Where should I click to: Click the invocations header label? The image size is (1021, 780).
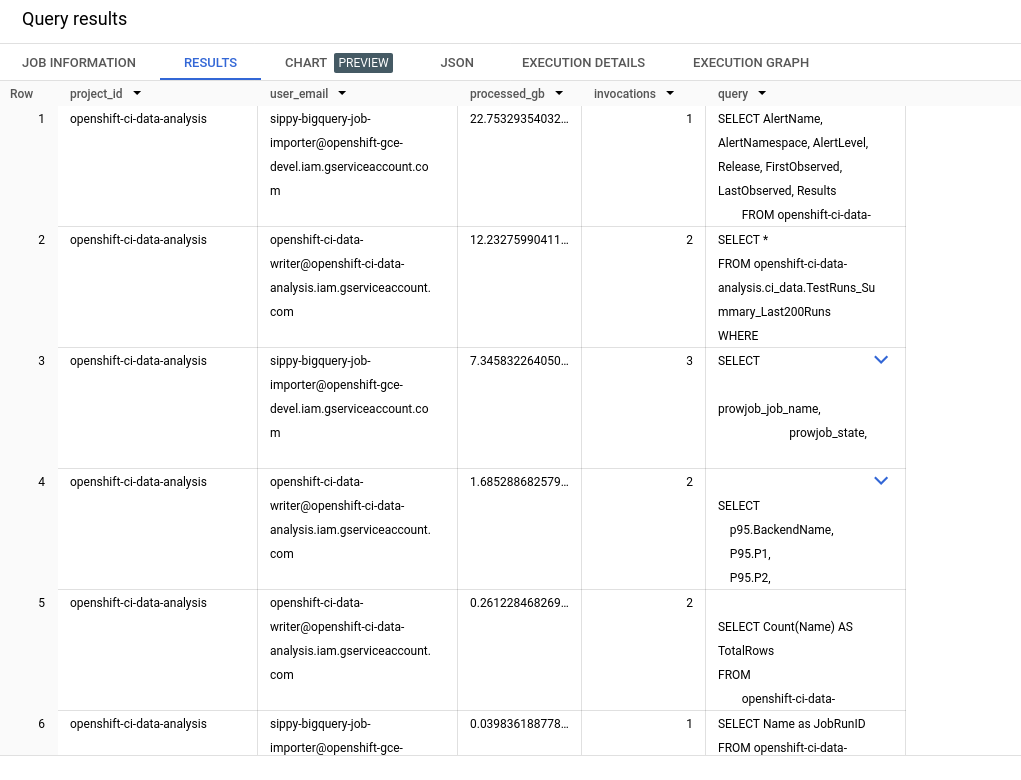point(624,94)
